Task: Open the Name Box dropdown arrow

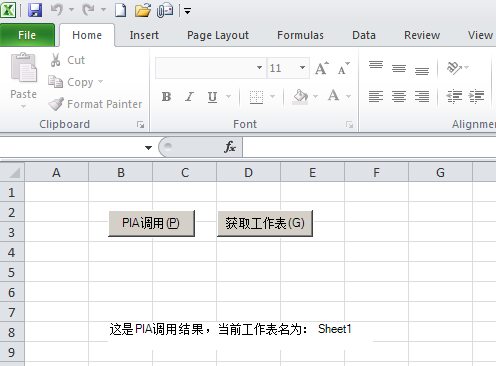Action: (x=148, y=148)
